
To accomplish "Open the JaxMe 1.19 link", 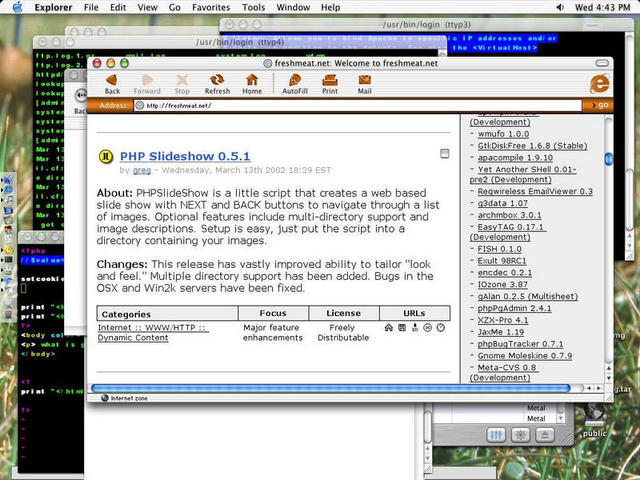I will pos(501,332).
